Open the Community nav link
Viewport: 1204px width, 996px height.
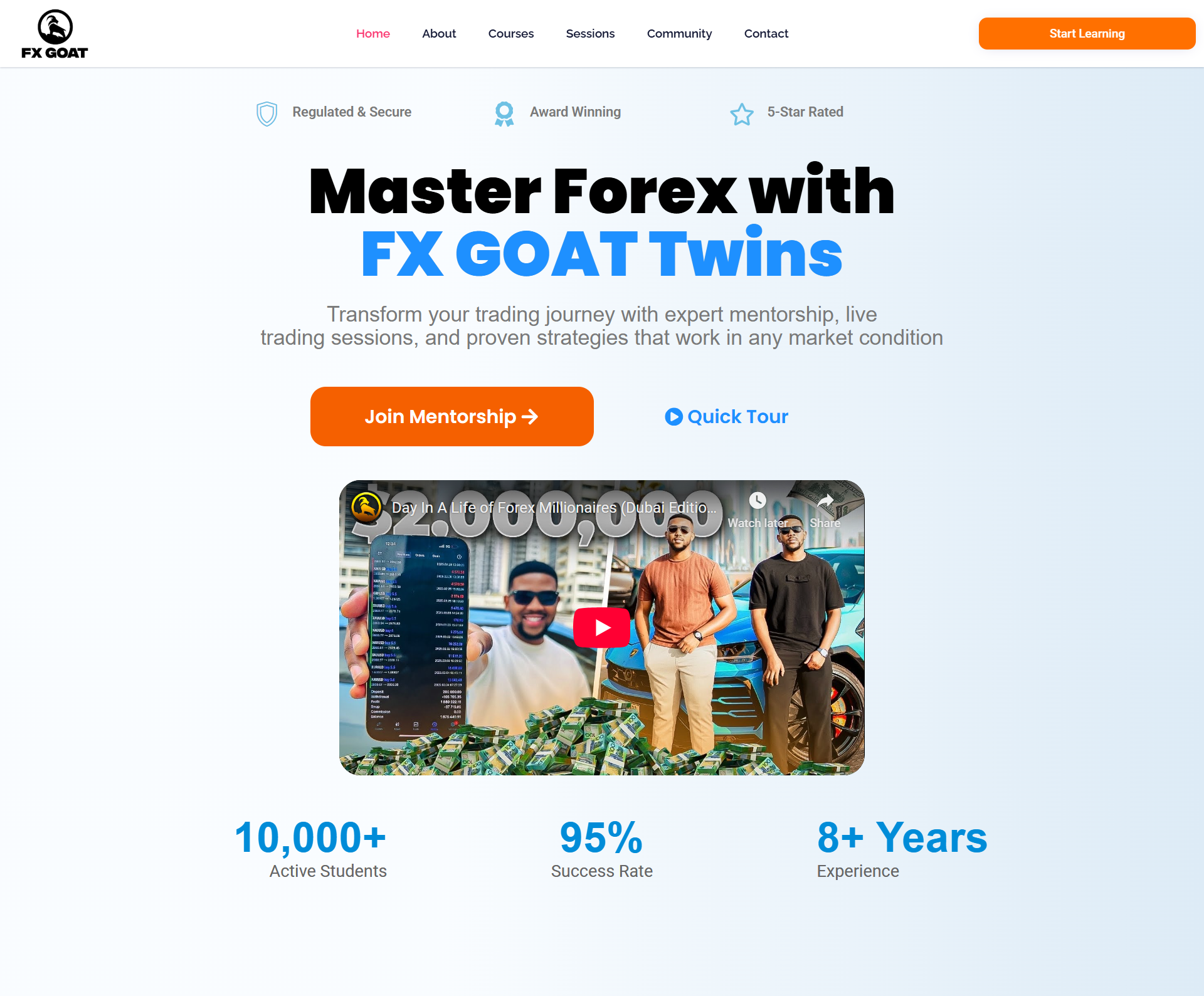679,34
